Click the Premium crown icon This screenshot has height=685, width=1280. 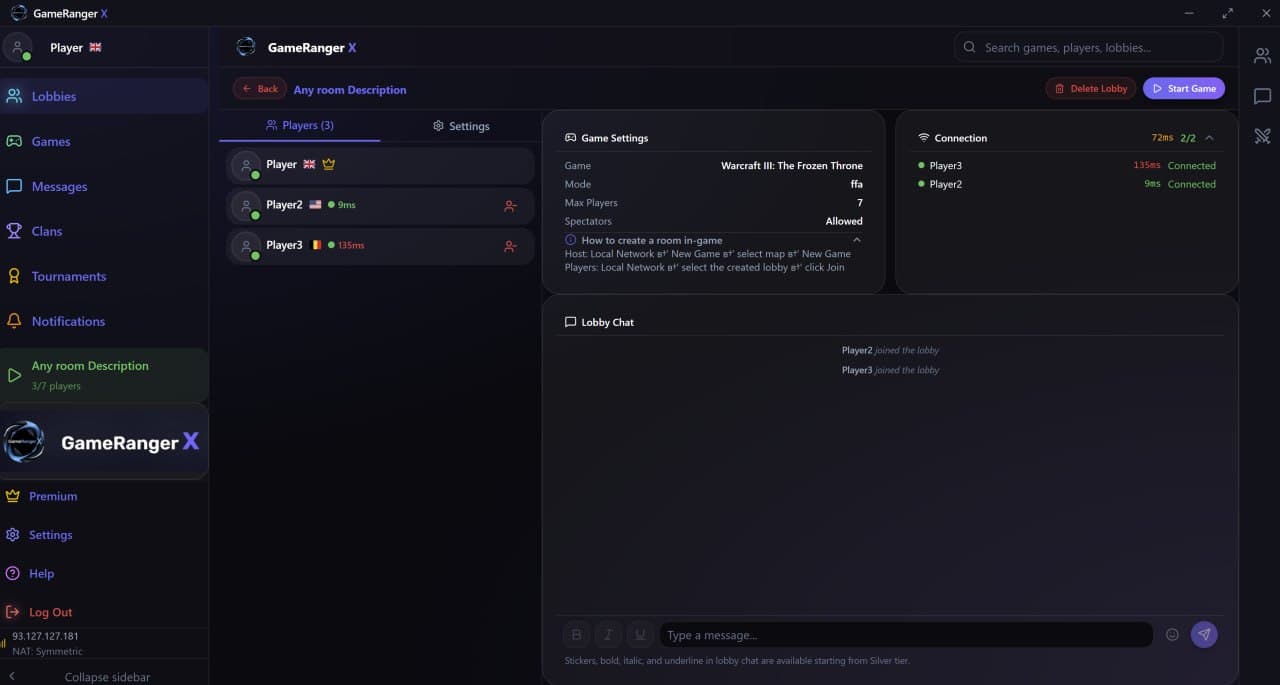[x=12, y=496]
